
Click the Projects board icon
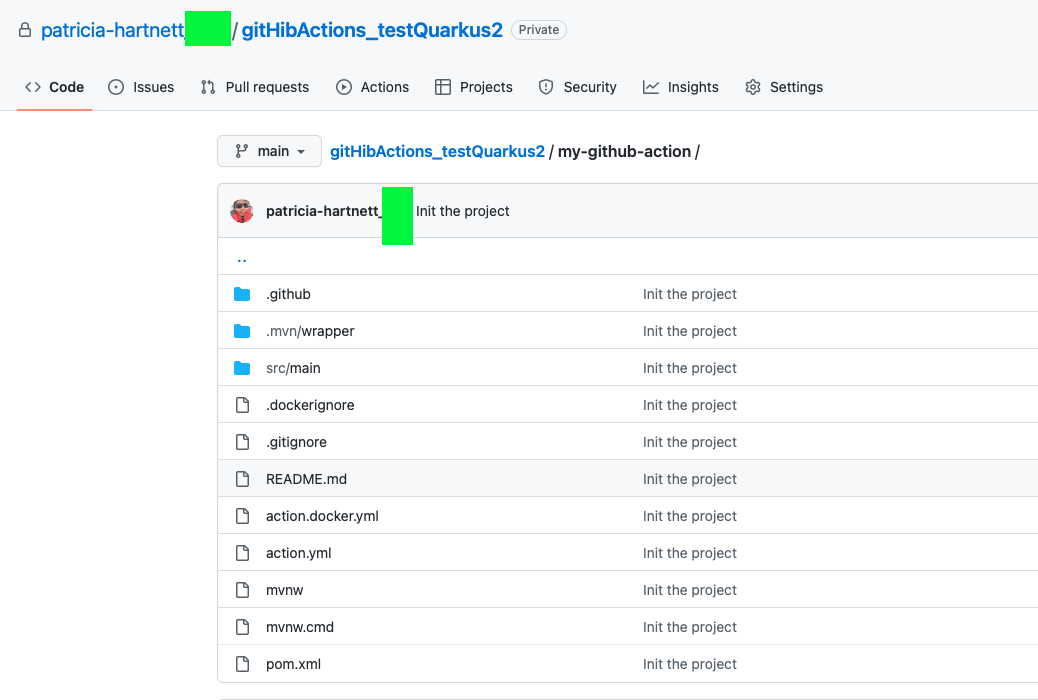point(442,87)
